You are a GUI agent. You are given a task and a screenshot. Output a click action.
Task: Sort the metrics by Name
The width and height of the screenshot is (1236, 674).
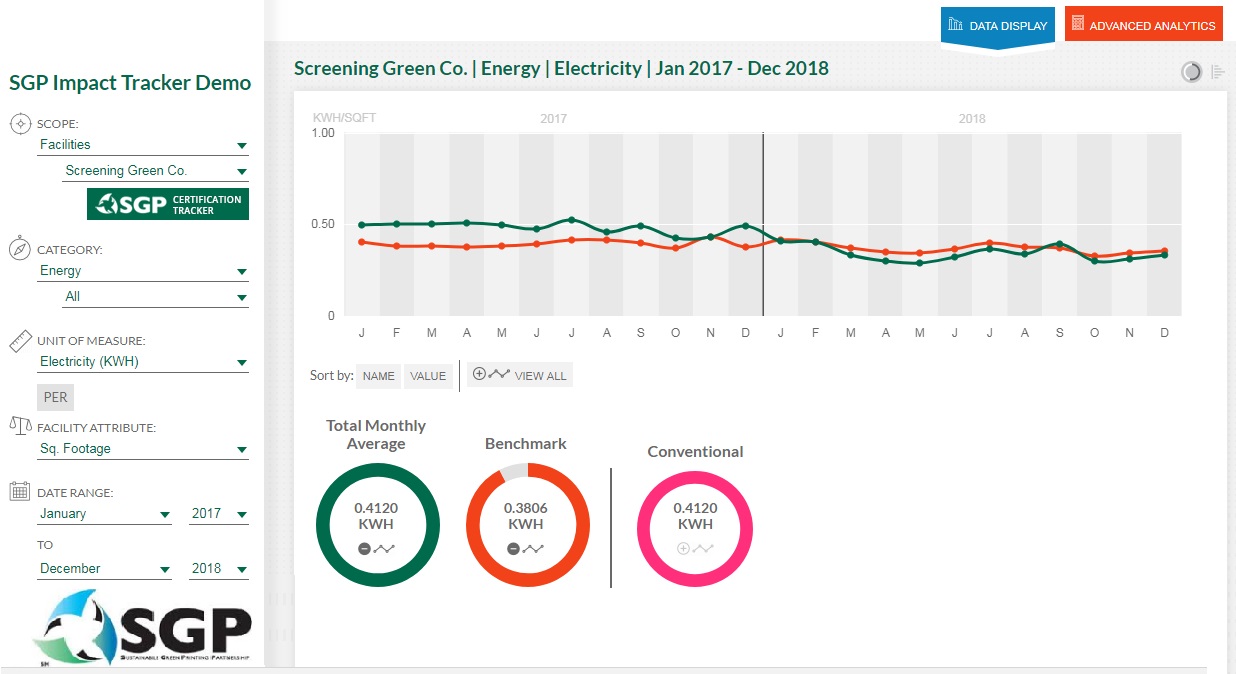pyautogui.click(x=379, y=376)
